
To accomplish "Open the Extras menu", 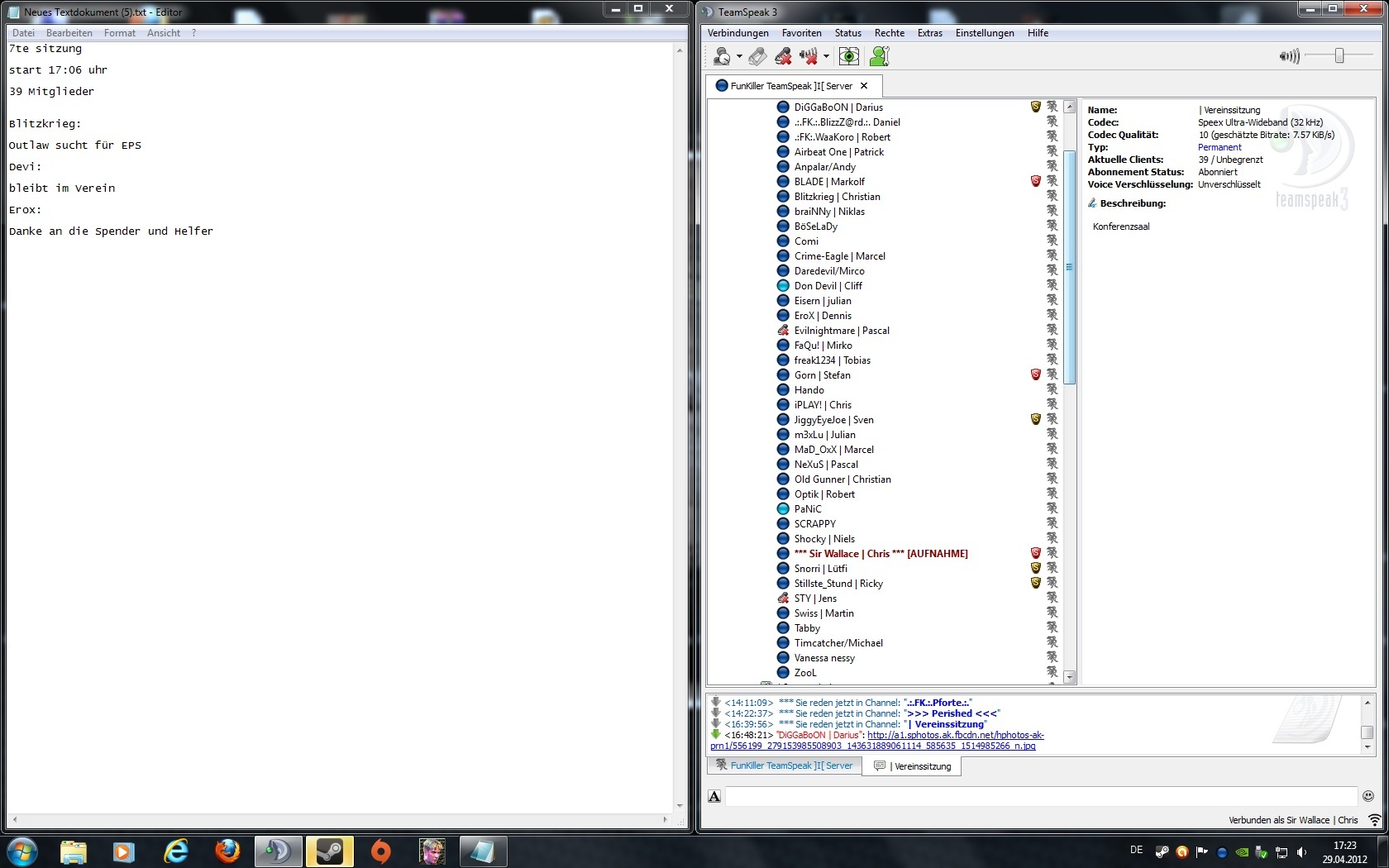I will (930, 33).
